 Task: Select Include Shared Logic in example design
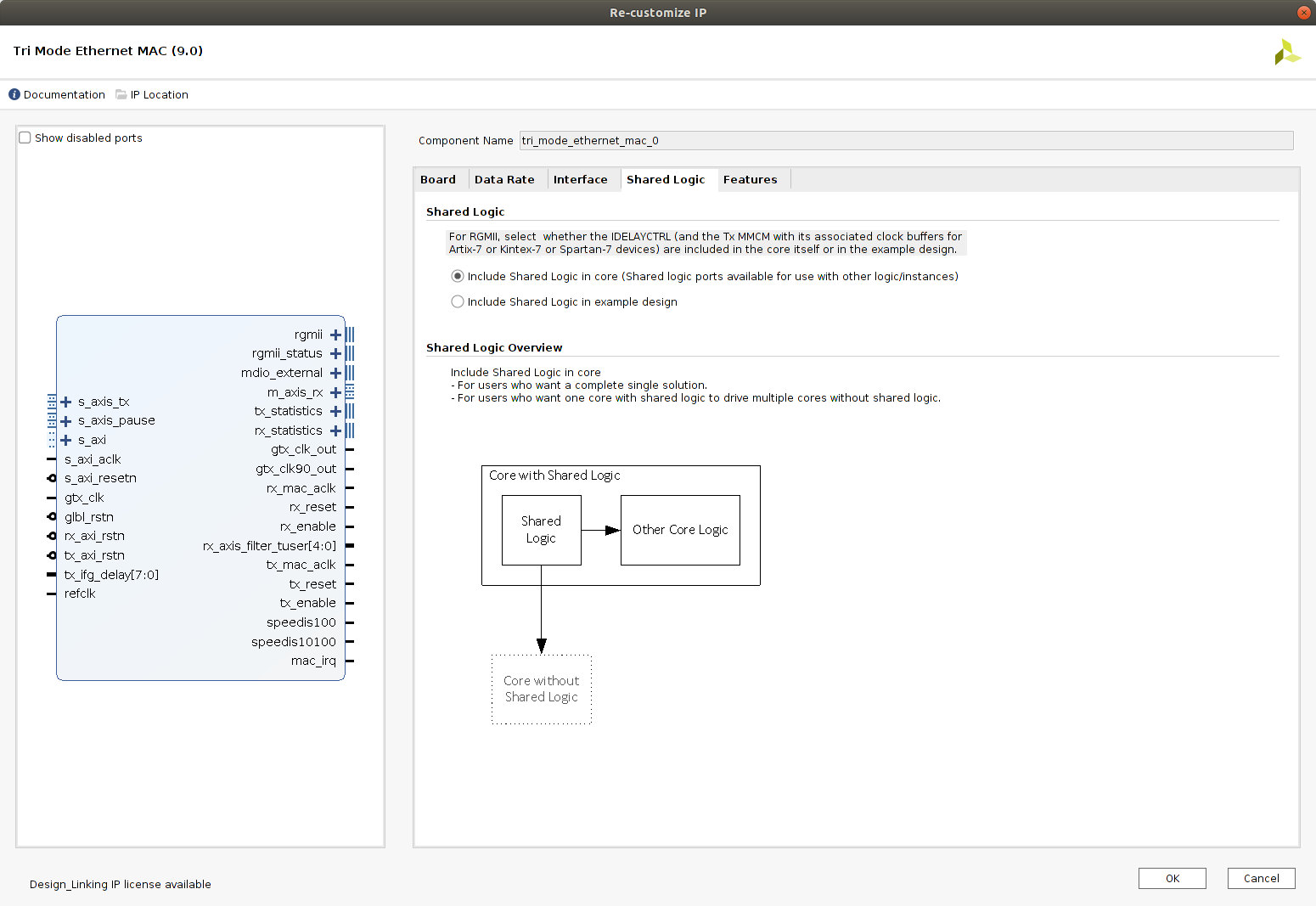458,301
